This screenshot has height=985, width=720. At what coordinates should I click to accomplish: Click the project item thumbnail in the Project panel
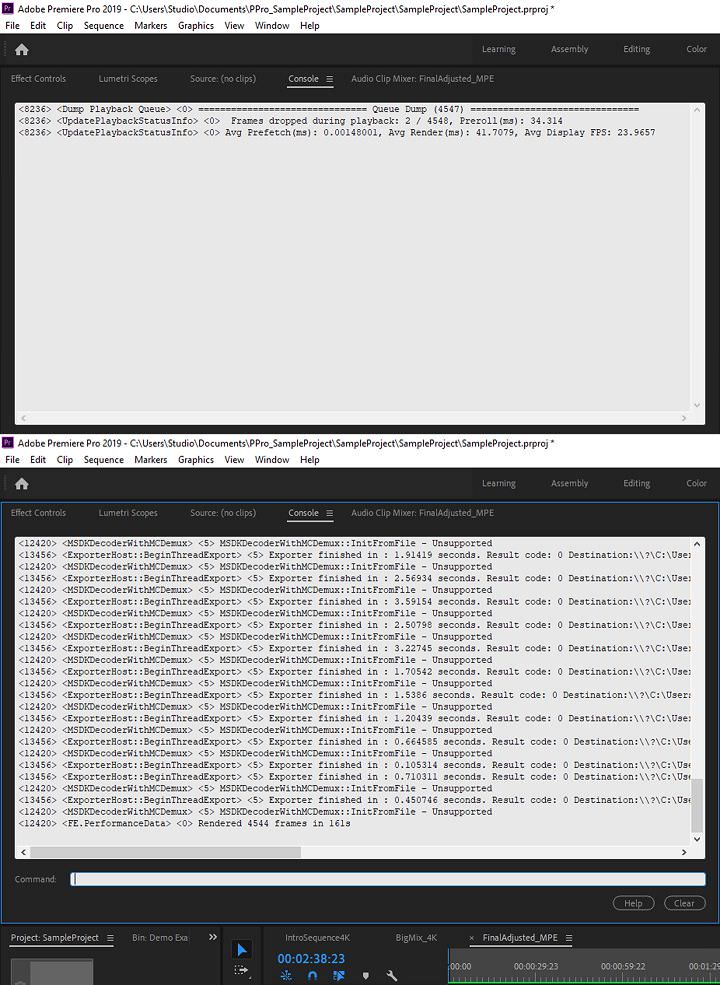pos(52,972)
